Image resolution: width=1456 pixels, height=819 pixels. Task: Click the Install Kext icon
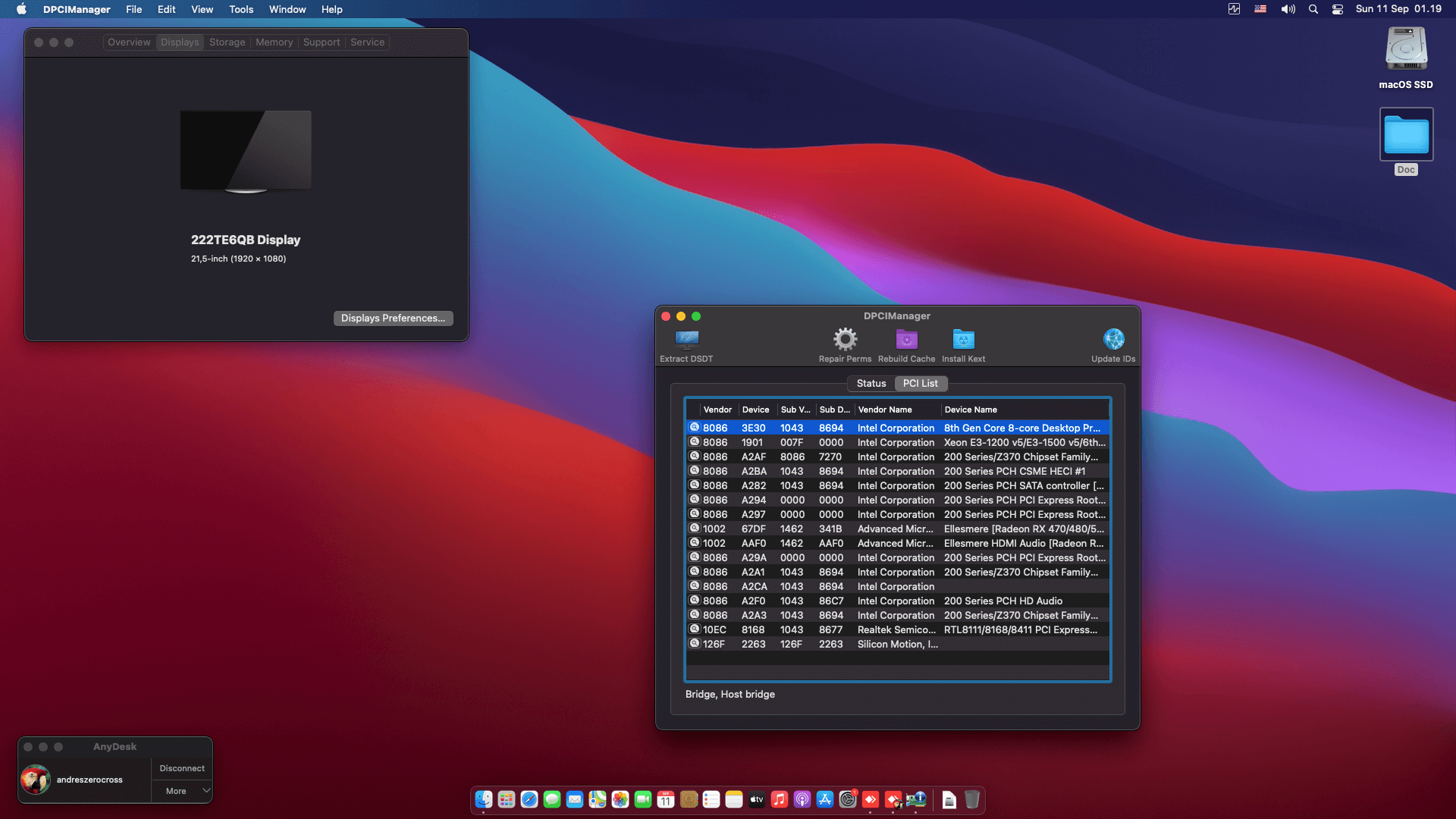point(963,340)
